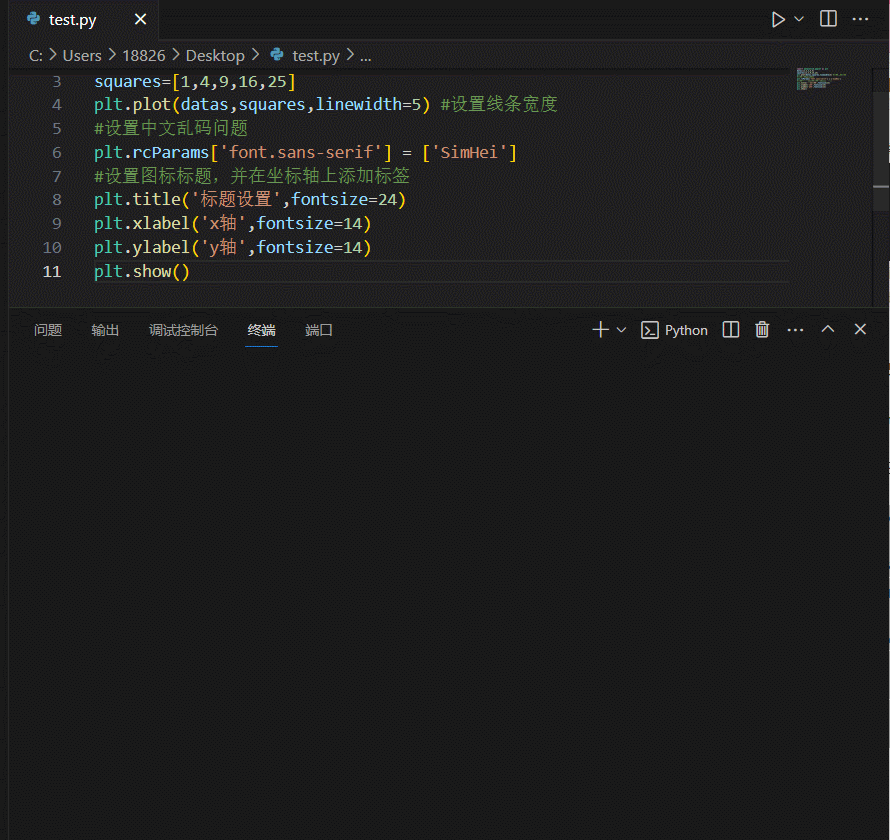Image resolution: width=890 pixels, height=840 pixels.
Task: Click the Users breadcrumb segment
Action: 82,56
